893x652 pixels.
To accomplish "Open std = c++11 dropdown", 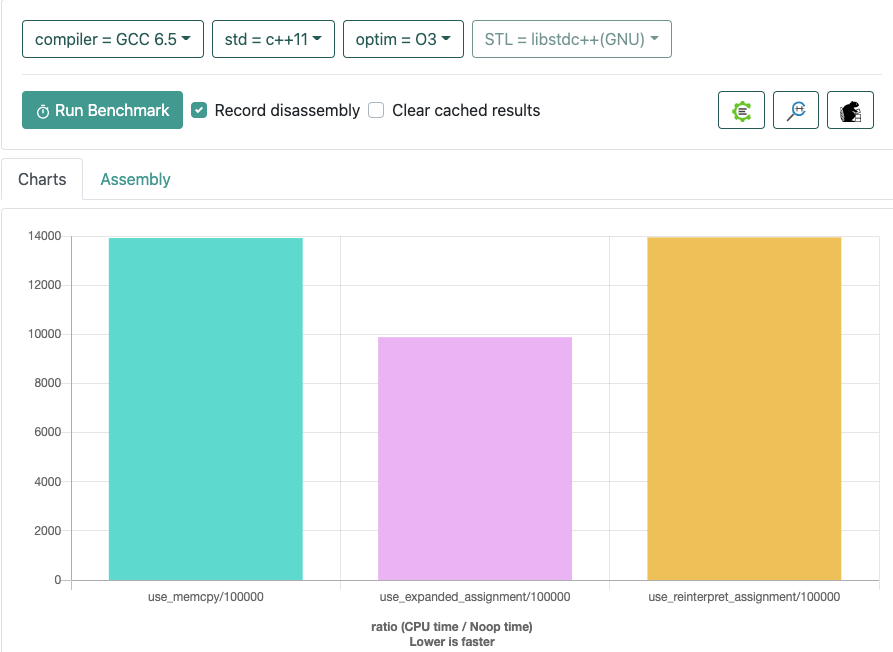I will point(273,39).
